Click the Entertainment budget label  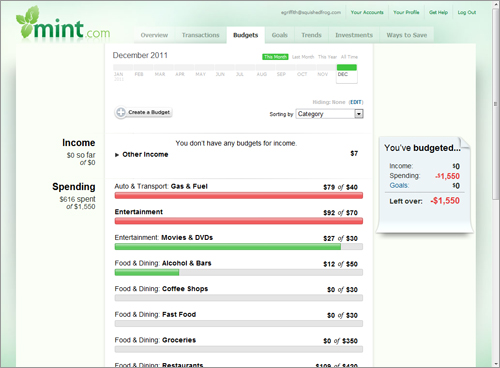click(139, 212)
